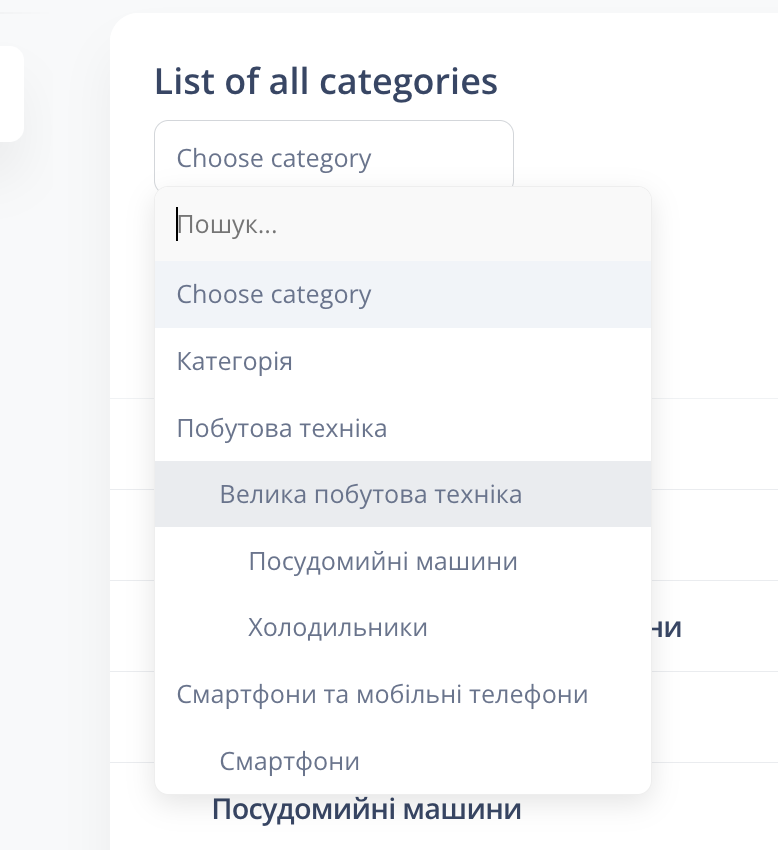Pick the Велика побутова техніка subcategory
Image resolution: width=778 pixels, height=850 pixels.
click(x=371, y=495)
